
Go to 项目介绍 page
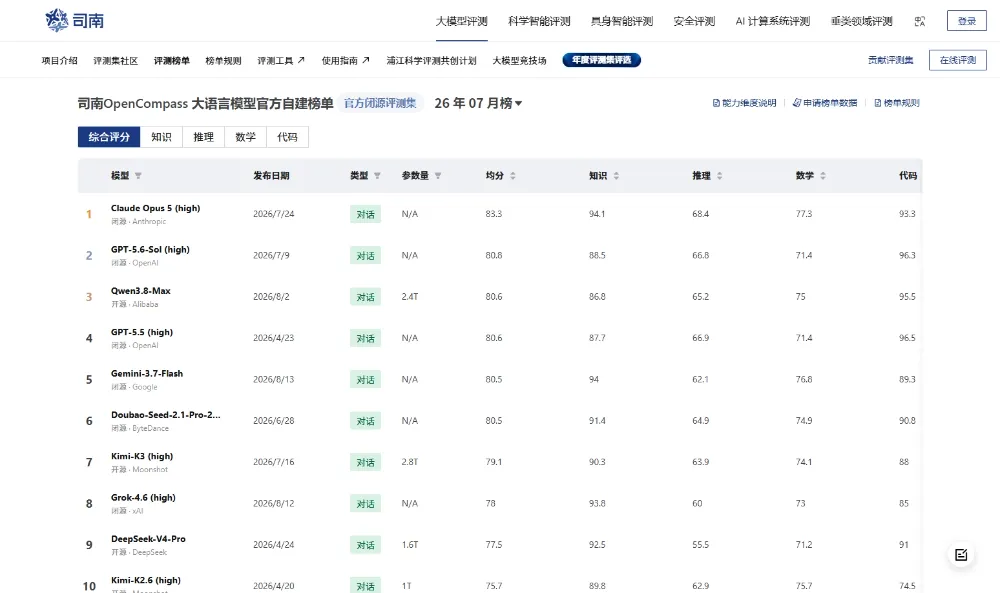point(59,61)
